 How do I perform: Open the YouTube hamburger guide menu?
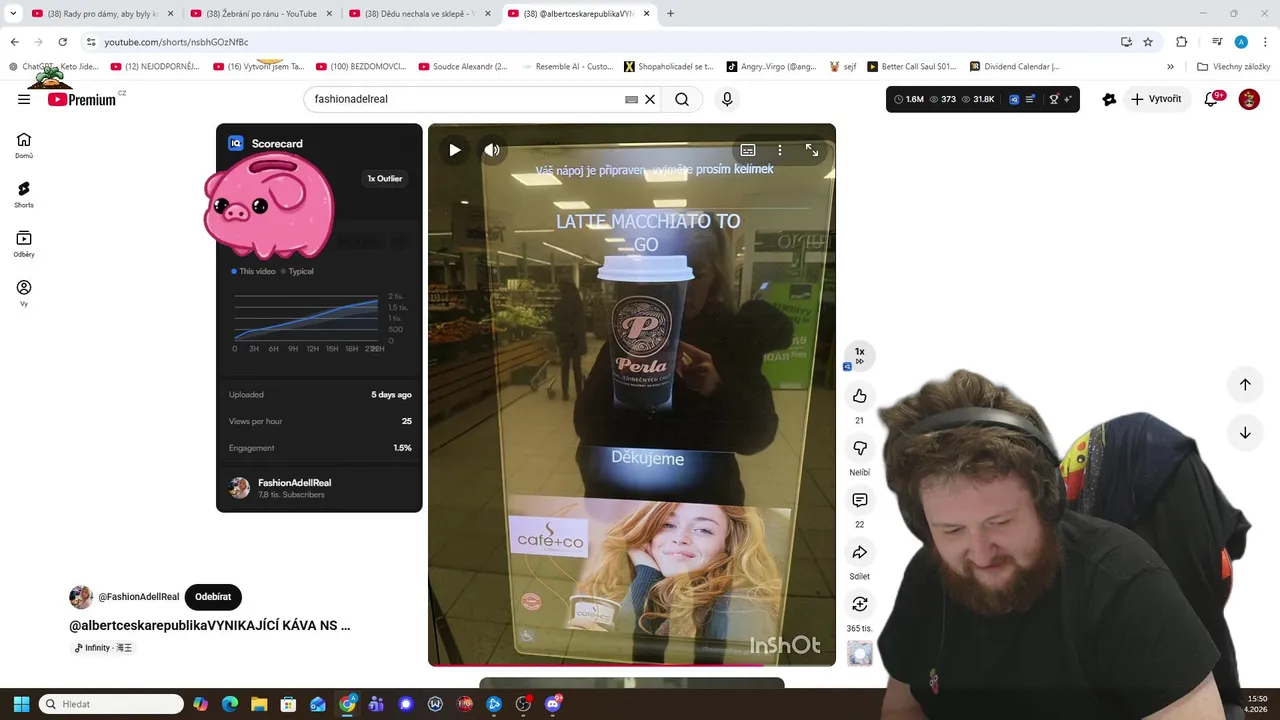24,99
